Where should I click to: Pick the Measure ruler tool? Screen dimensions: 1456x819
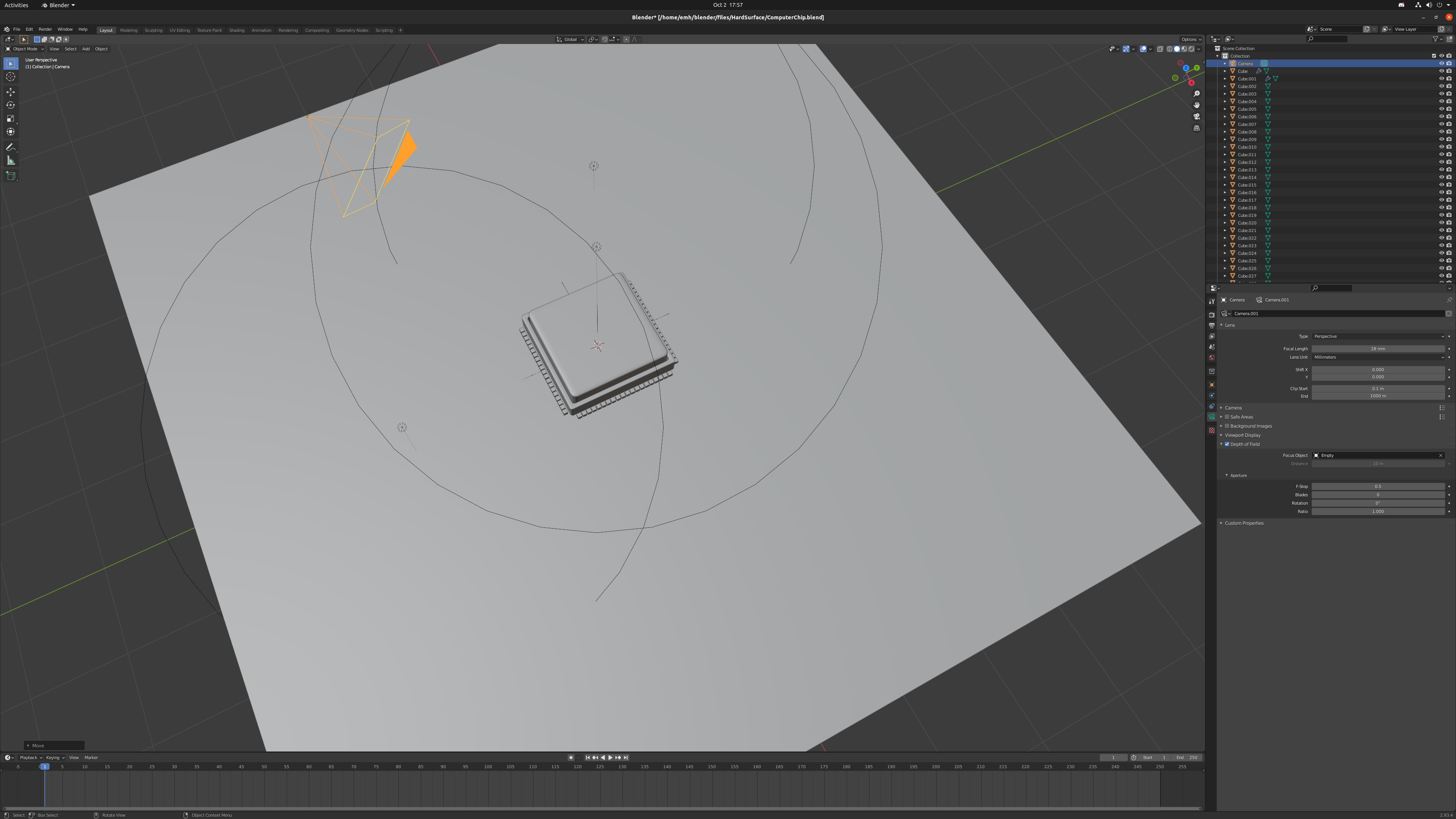(11, 160)
